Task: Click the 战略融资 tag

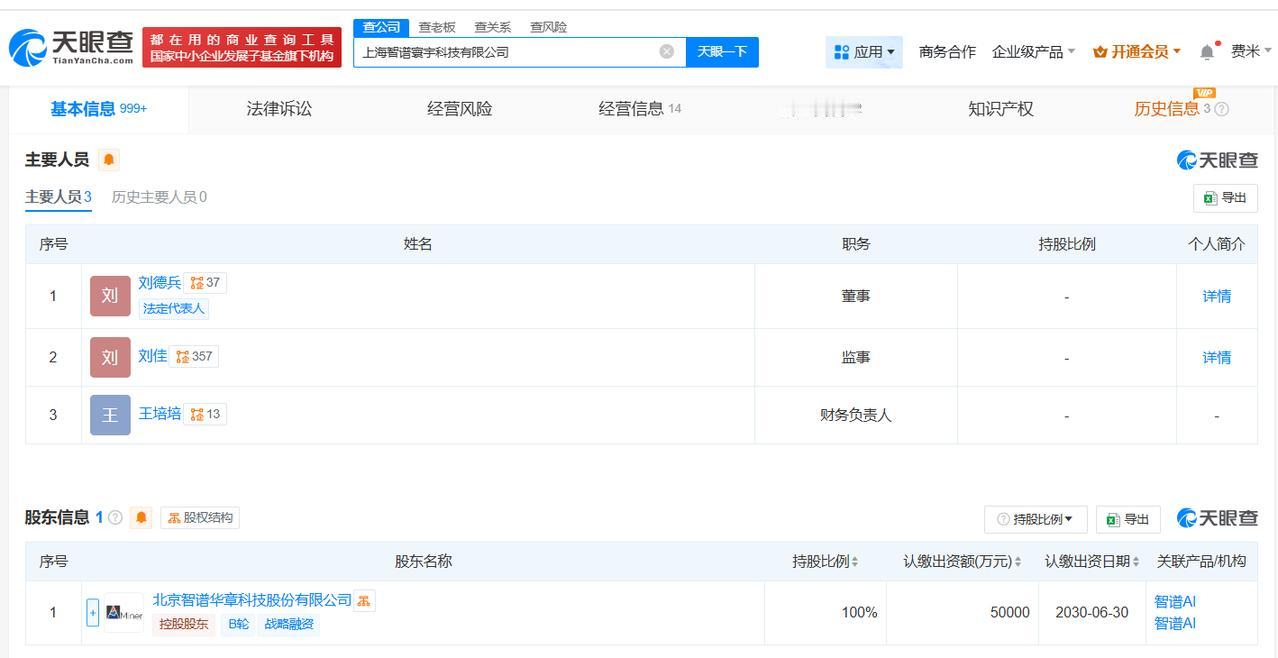Action: [x=289, y=624]
